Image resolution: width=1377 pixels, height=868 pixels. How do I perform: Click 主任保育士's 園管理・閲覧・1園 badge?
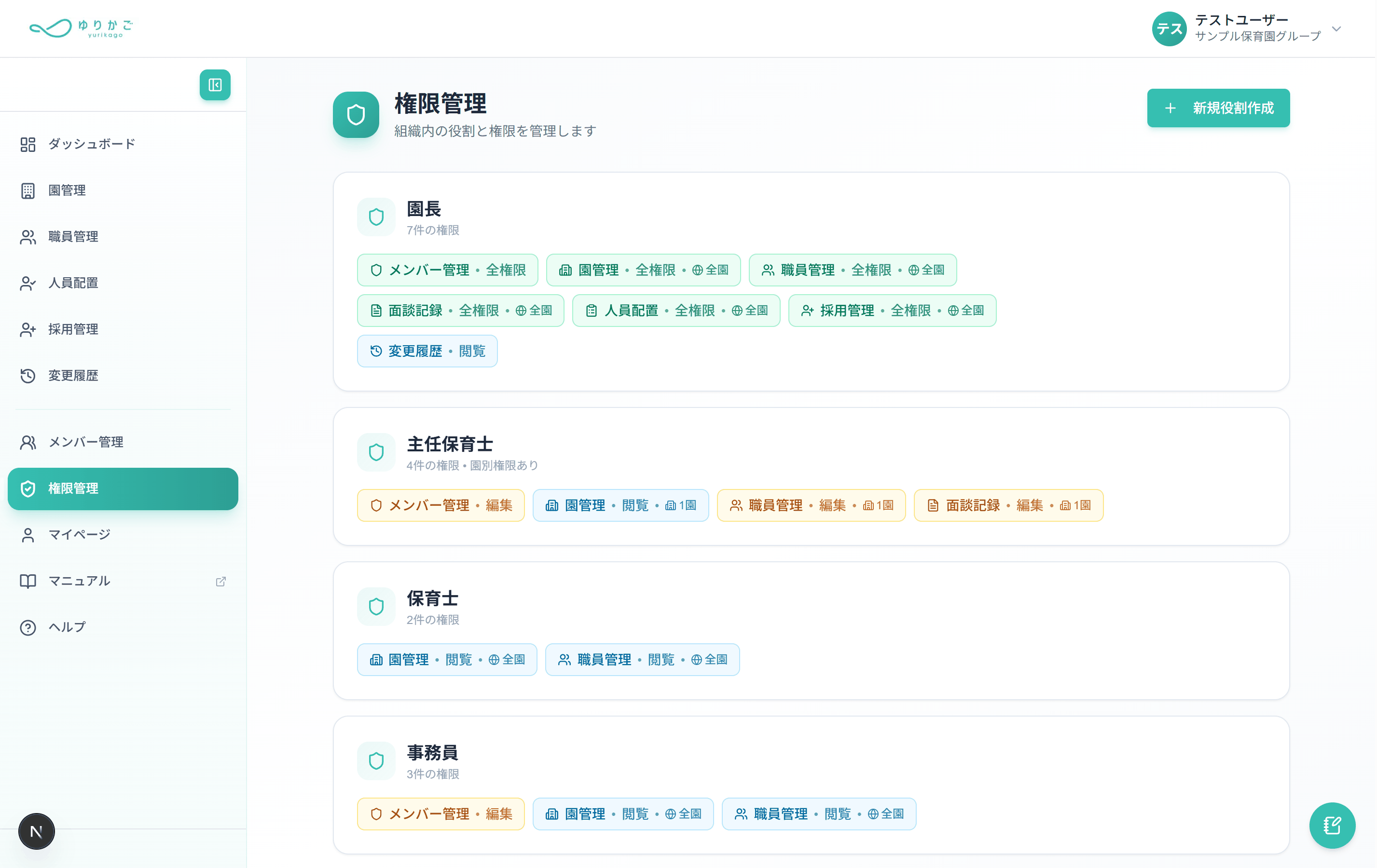[620, 505]
